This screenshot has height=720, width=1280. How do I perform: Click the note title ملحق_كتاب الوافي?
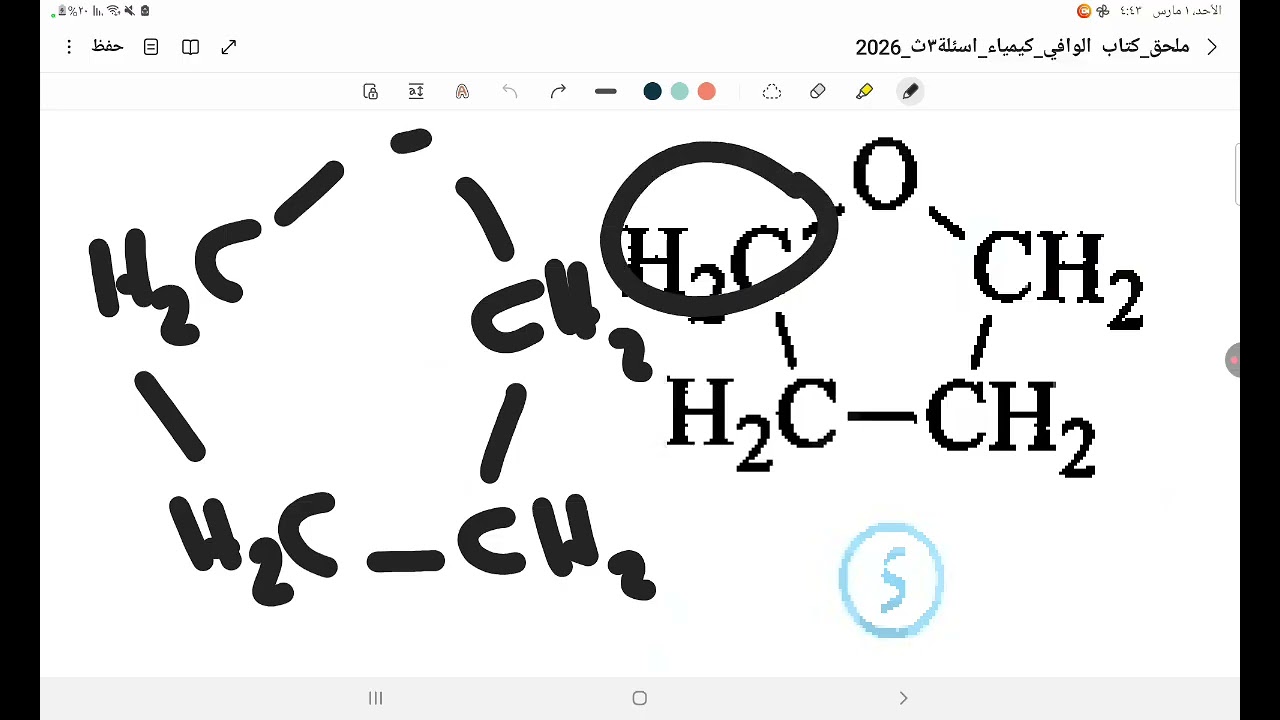1022,47
